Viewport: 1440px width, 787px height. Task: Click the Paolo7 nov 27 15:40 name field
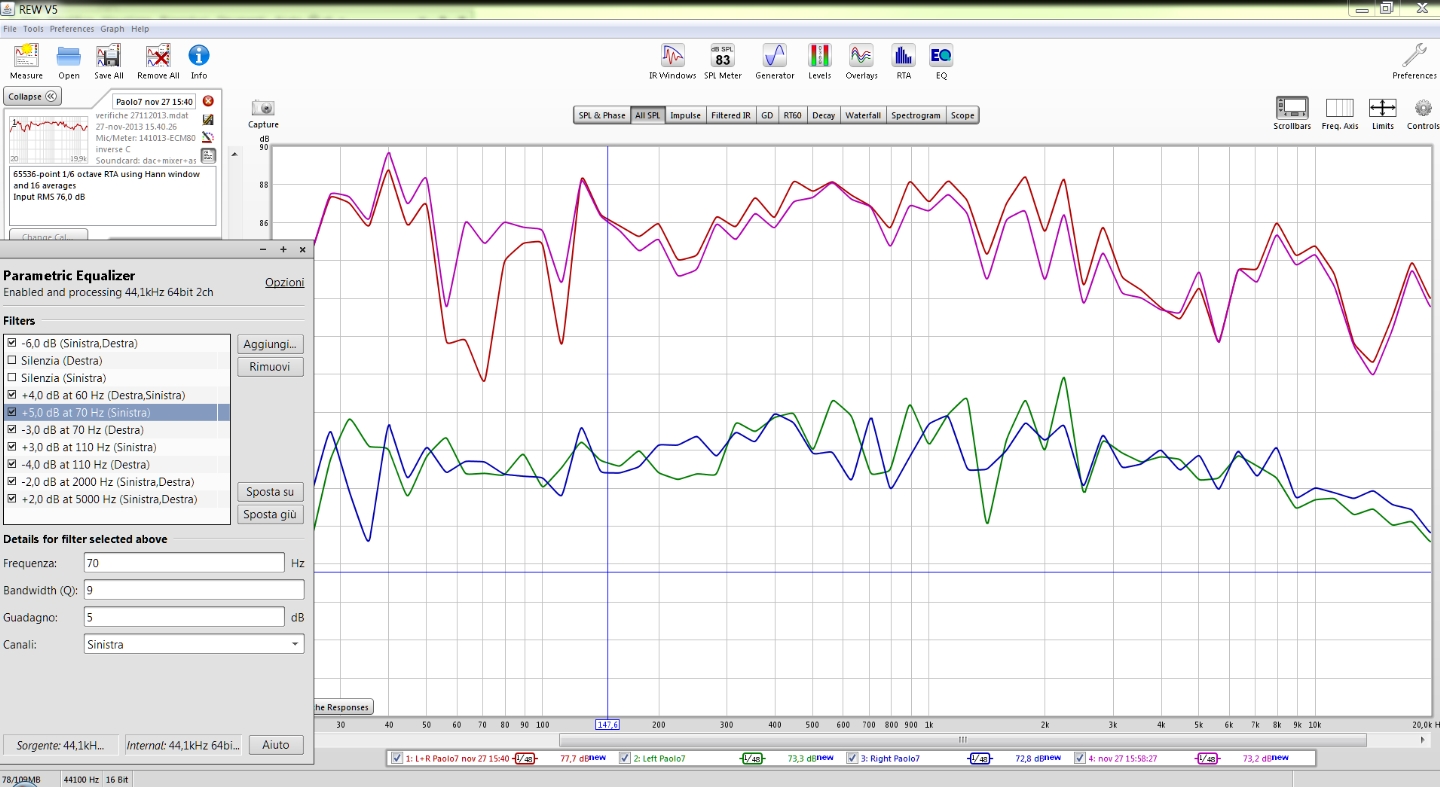click(x=154, y=101)
